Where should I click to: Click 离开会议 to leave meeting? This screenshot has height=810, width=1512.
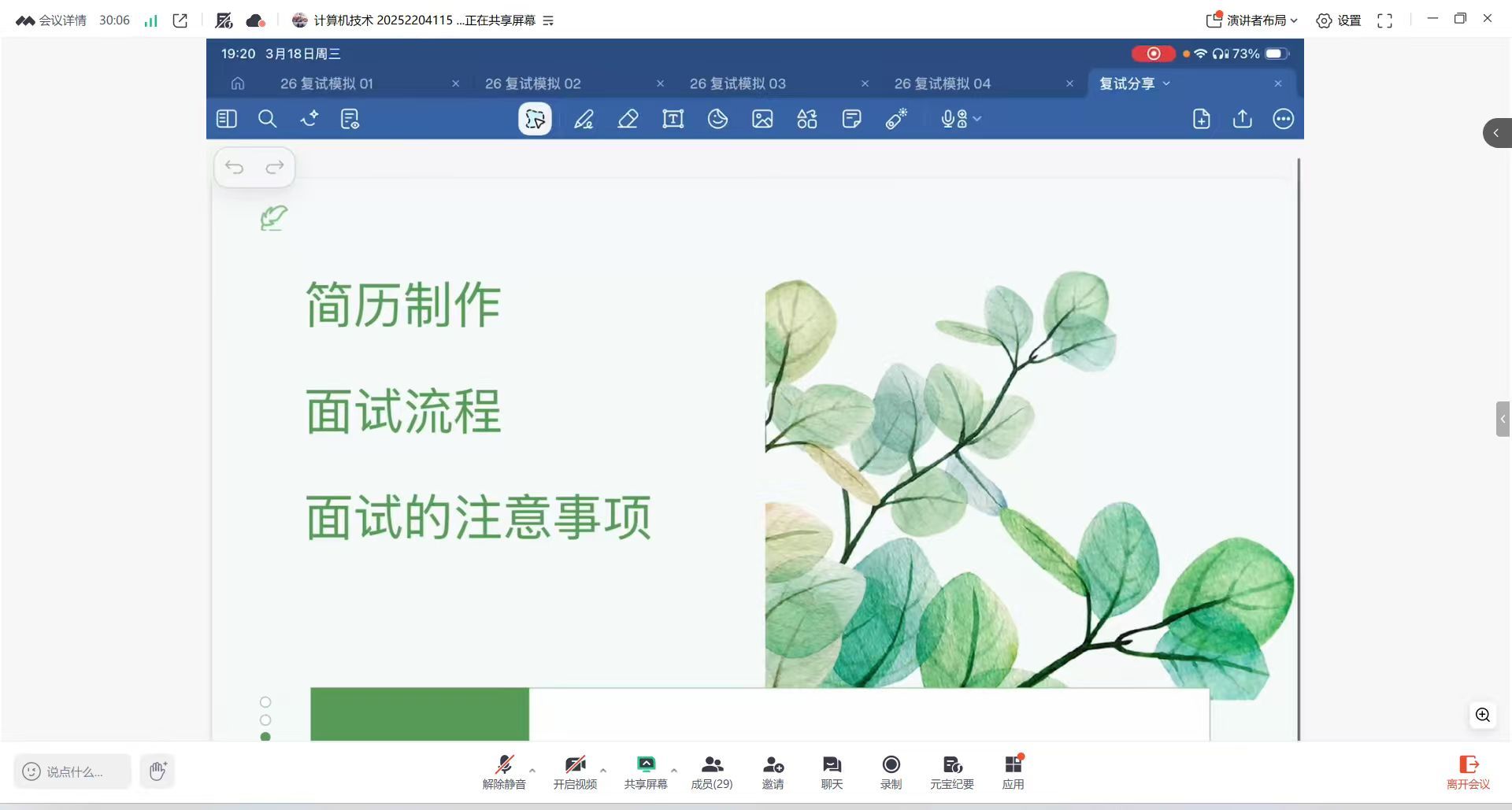pyautogui.click(x=1468, y=771)
